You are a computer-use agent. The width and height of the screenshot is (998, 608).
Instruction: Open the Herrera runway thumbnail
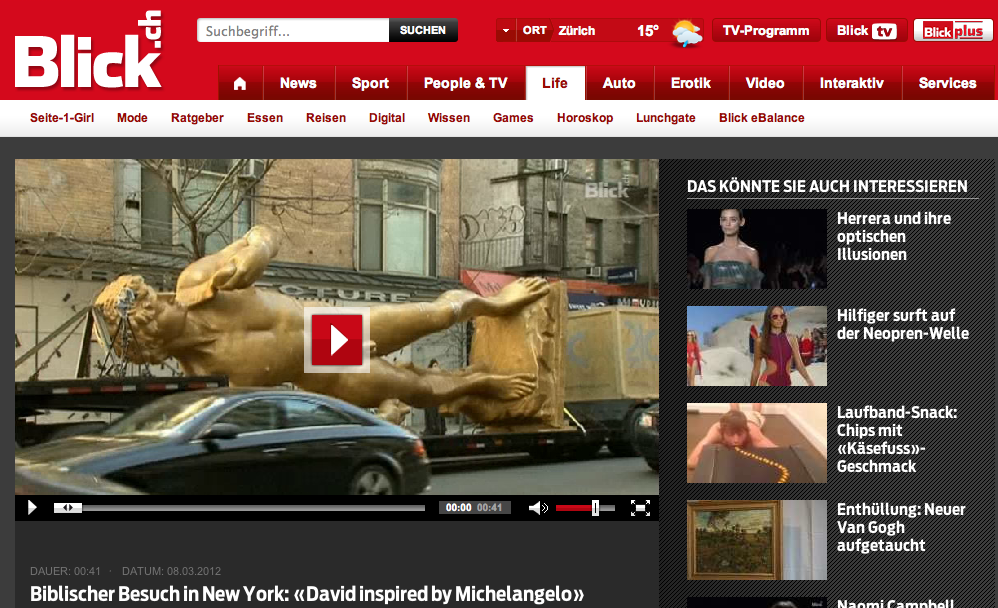(x=757, y=249)
